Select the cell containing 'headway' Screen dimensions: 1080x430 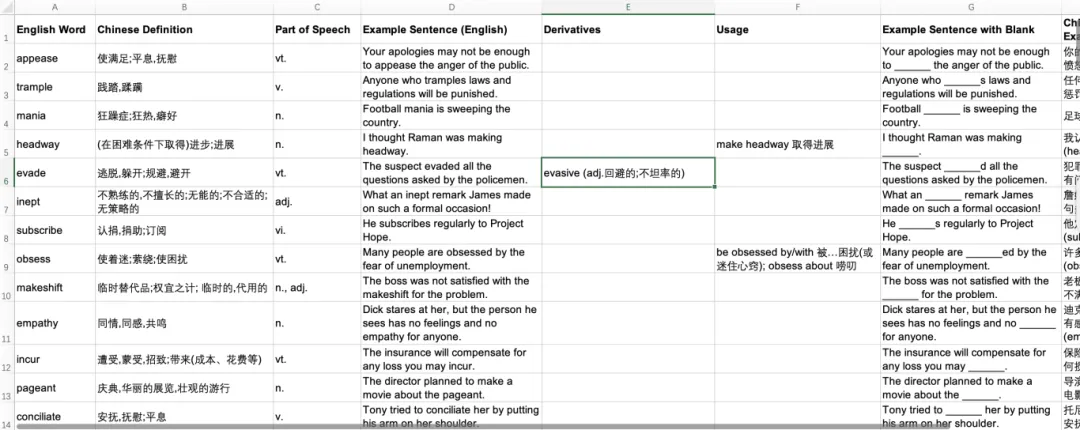54,144
